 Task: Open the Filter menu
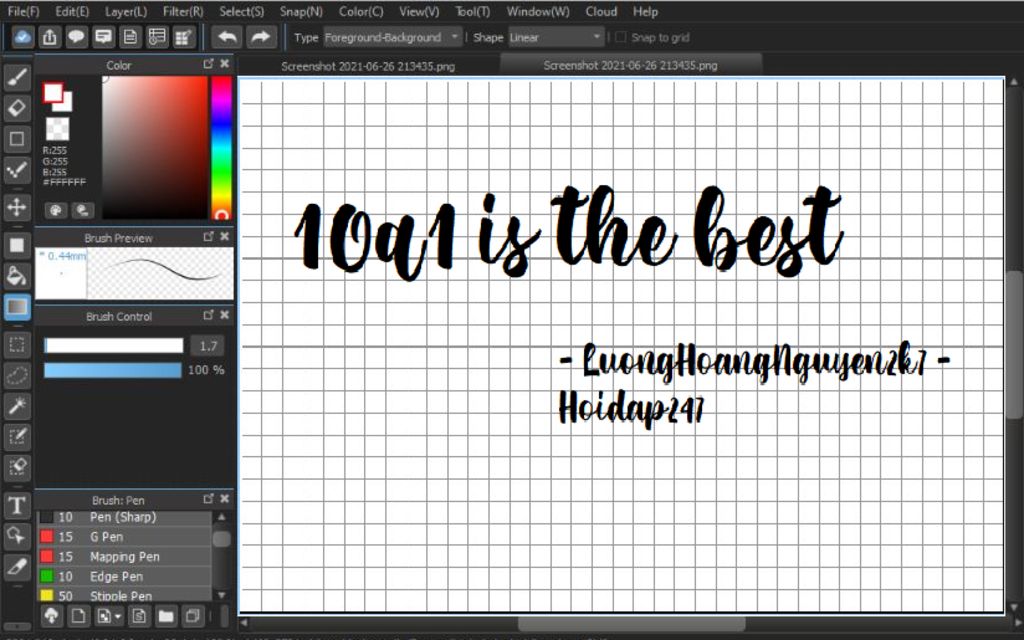(x=183, y=12)
